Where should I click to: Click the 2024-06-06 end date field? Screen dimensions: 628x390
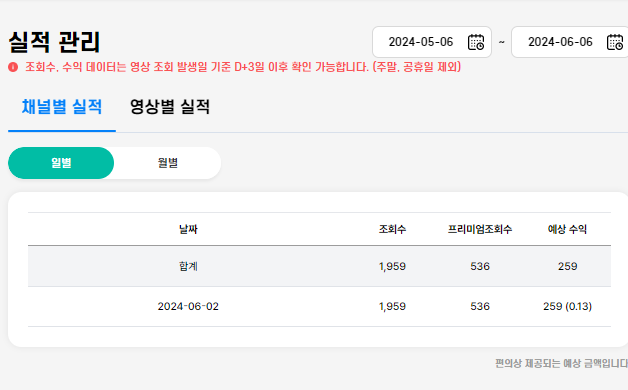[570, 42]
